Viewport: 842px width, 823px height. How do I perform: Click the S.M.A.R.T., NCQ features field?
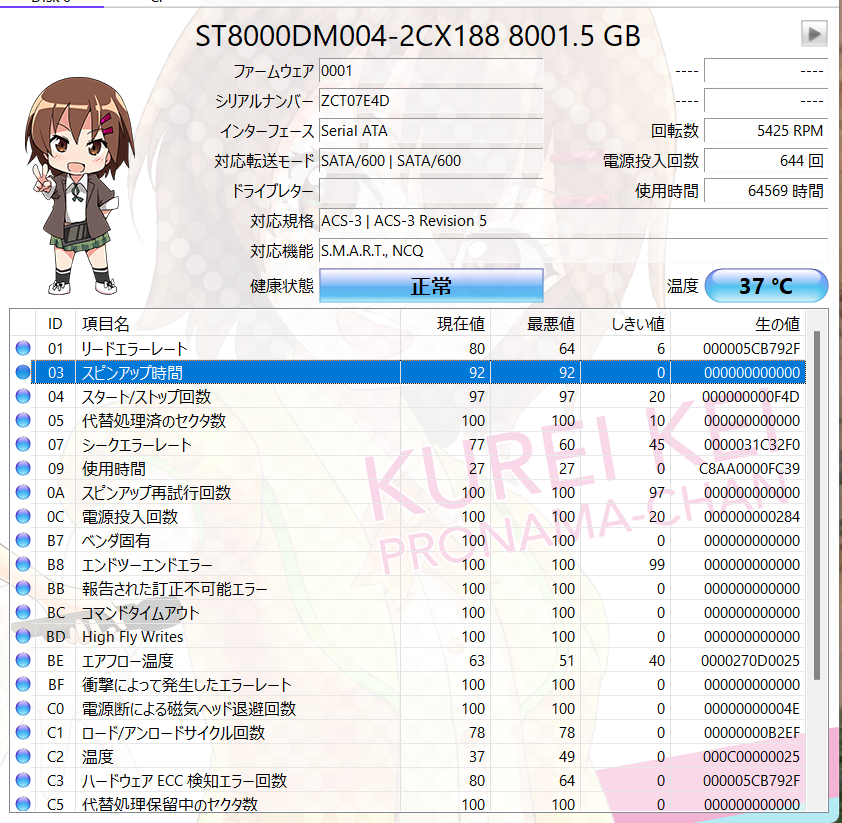pyautogui.click(x=574, y=251)
